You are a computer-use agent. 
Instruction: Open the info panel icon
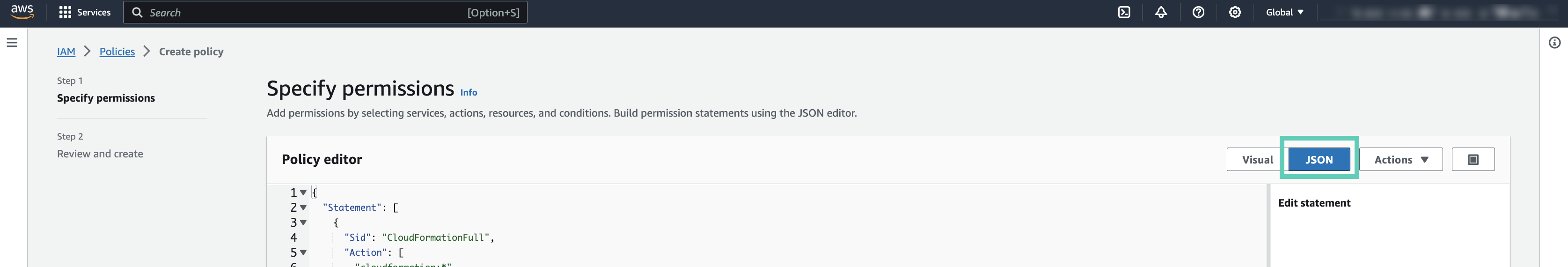tap(1554, 43)
